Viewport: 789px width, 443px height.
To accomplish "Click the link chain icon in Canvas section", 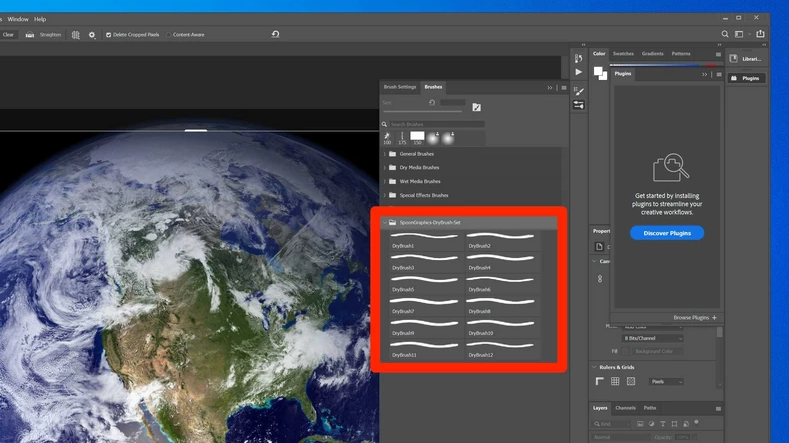I will tap(600, 278).
